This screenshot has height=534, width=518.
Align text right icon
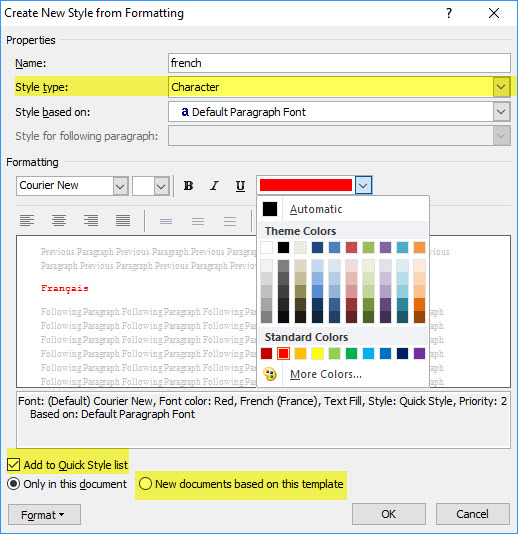coord(91,221)
